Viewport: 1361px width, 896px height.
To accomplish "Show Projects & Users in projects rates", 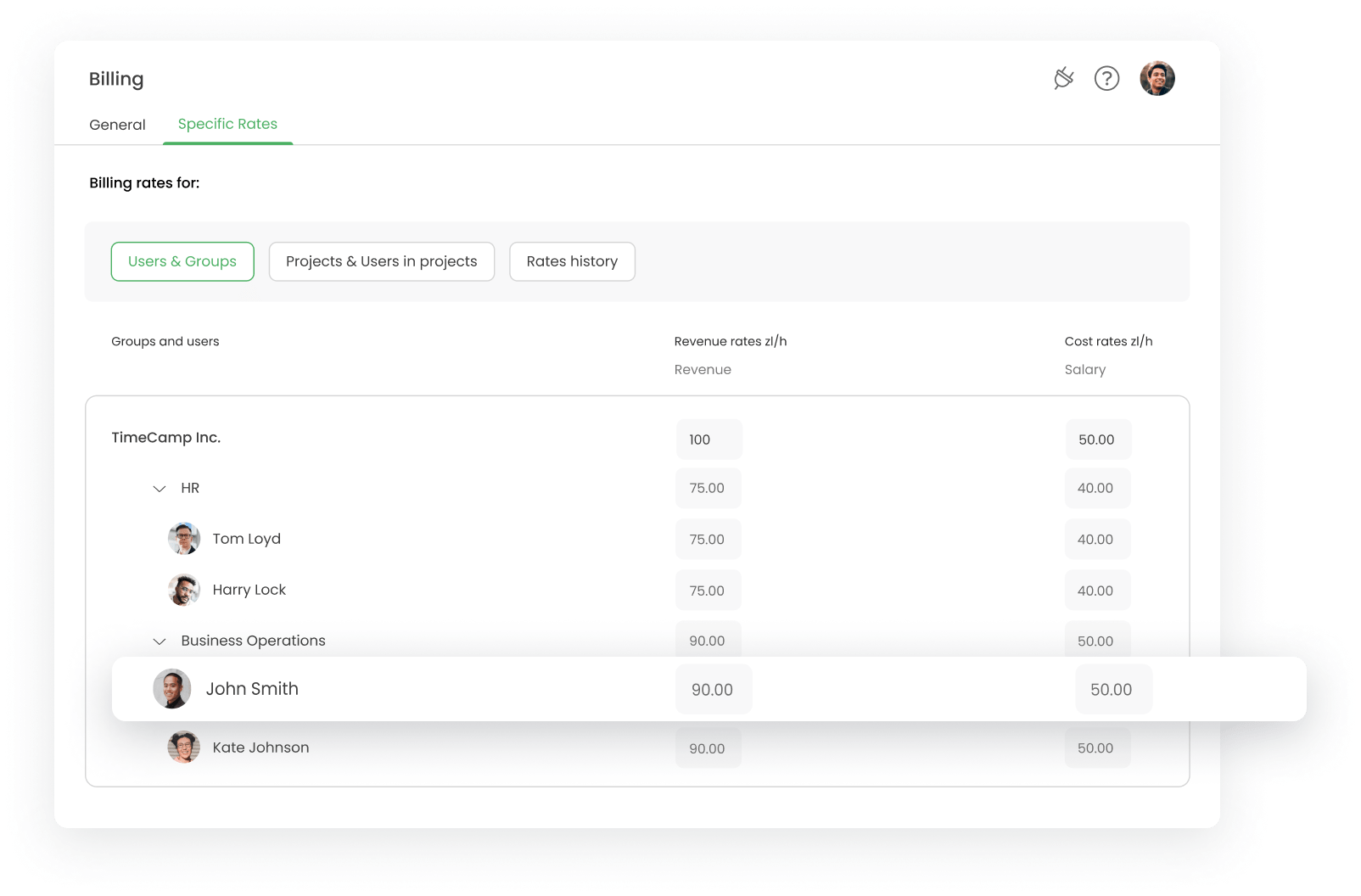I will pyautogui.click(x=381, y=261).
